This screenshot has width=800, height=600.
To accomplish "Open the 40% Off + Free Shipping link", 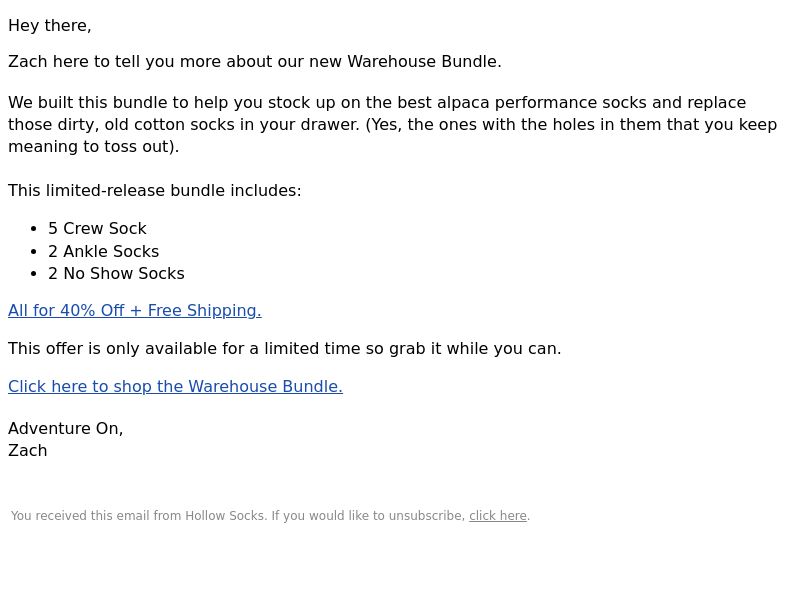I will point(135,310).
